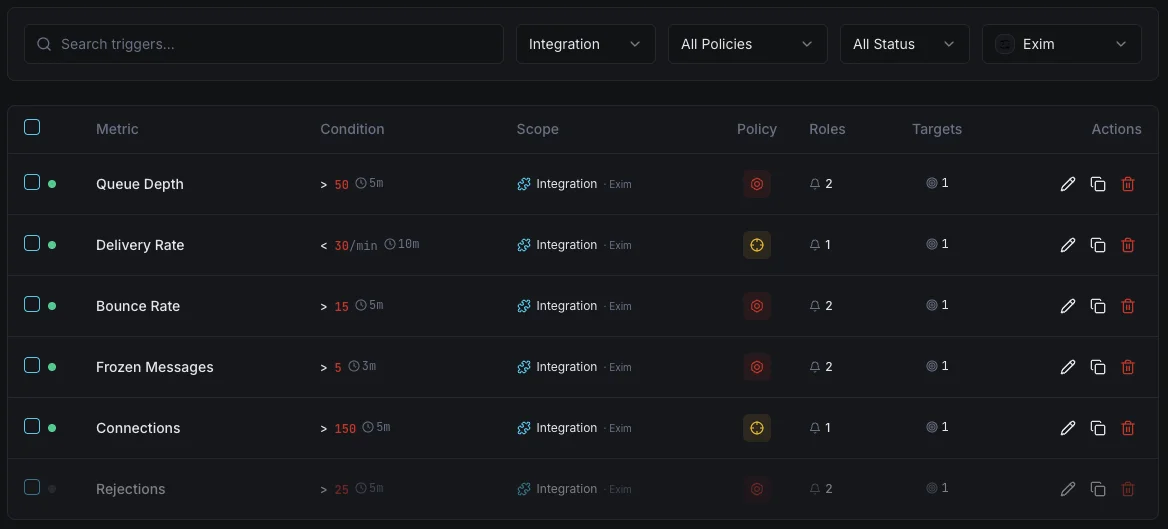This screenshot has height=529, width=1168.
Task: Duplicate the Delivery Rate trigger
Action: pyautogui.click(x=1098, y=245)
